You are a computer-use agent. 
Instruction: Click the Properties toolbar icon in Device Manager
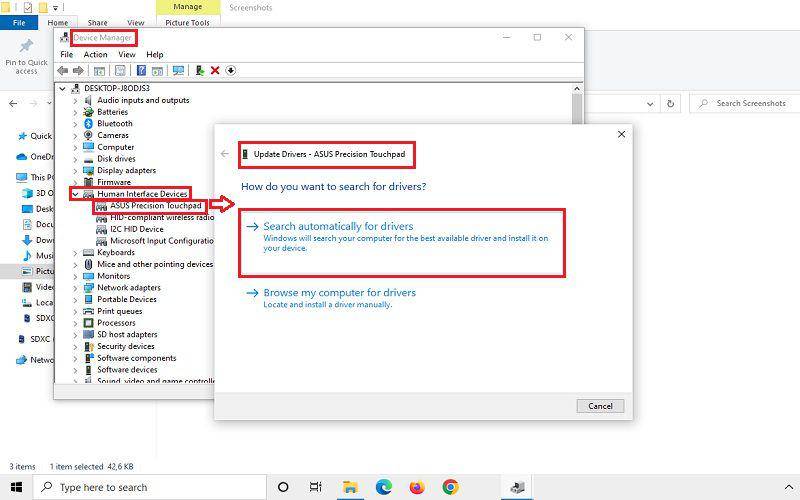(120, 70)
